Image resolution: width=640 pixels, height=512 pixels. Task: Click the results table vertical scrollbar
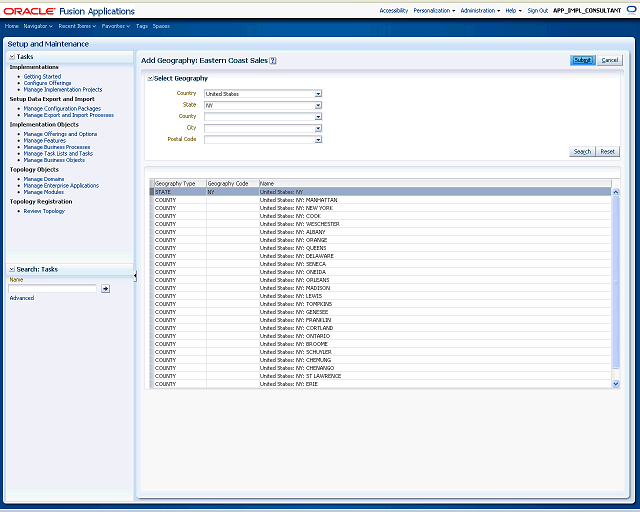pyautogui.click(x=616, y=282)
